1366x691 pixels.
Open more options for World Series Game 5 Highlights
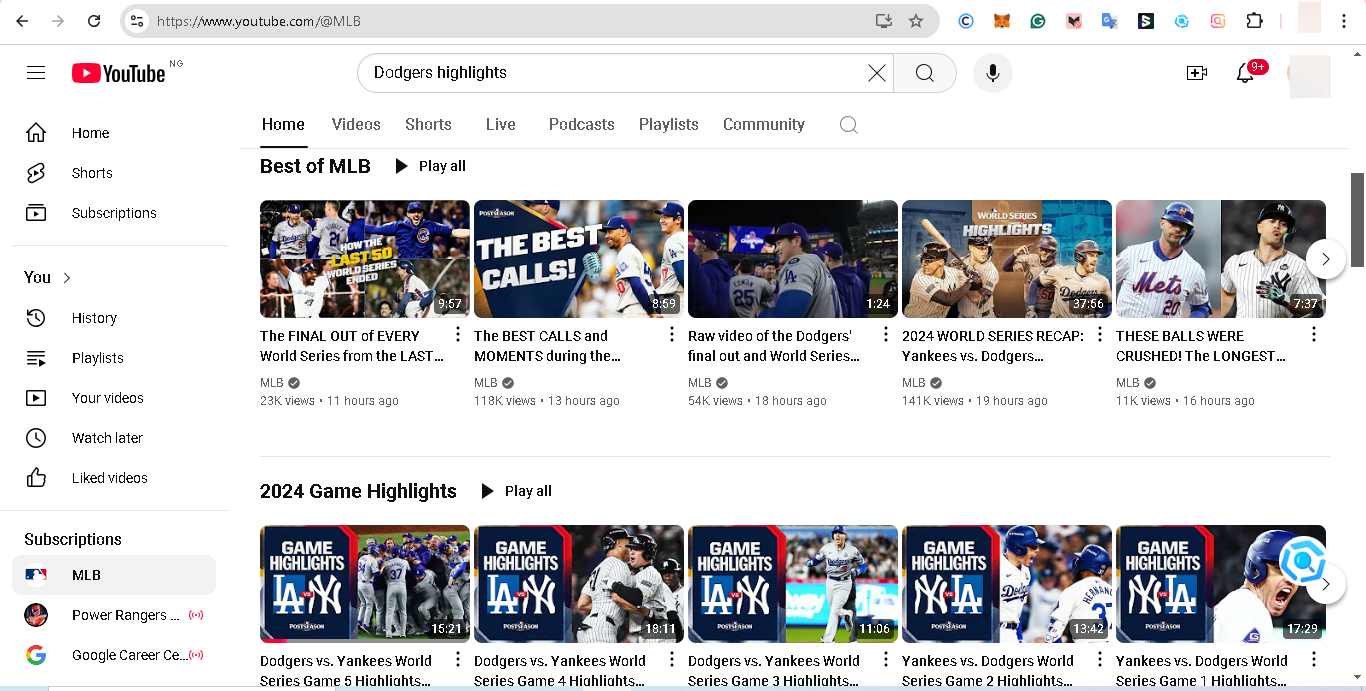[458, 660]
